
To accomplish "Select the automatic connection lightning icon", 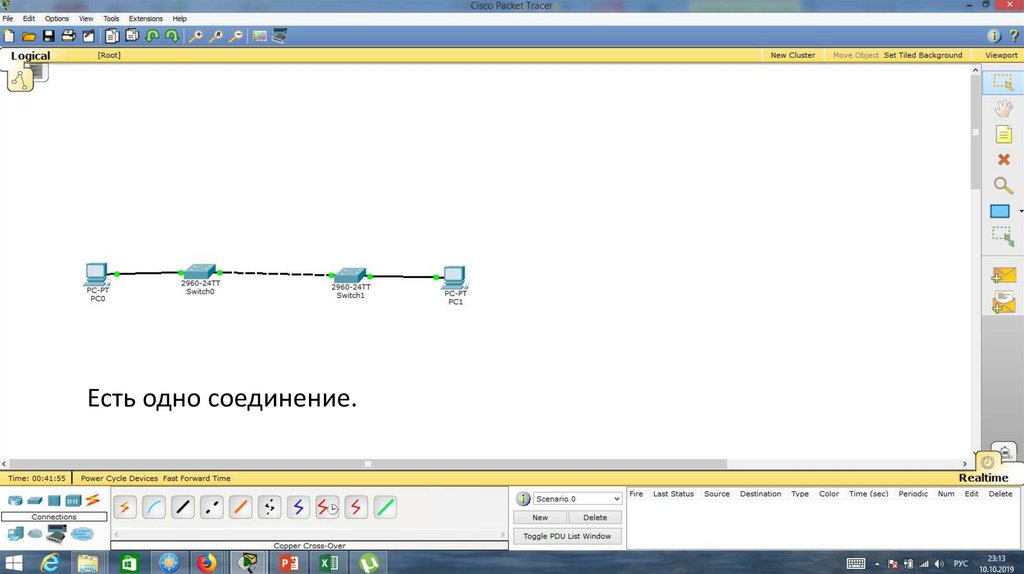I will click(x=125, y=507).
